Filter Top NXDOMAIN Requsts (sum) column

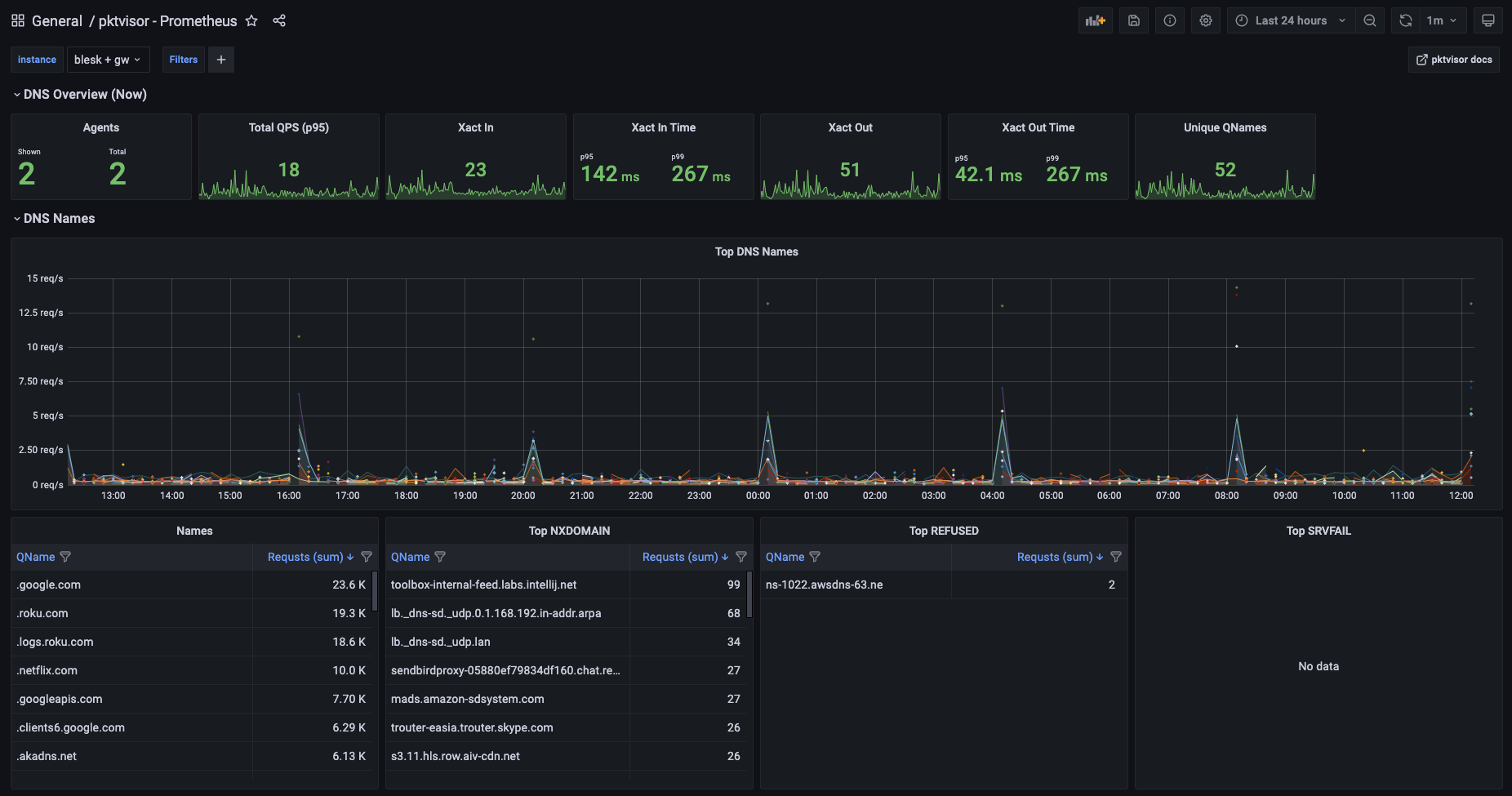tap(741, 557)
